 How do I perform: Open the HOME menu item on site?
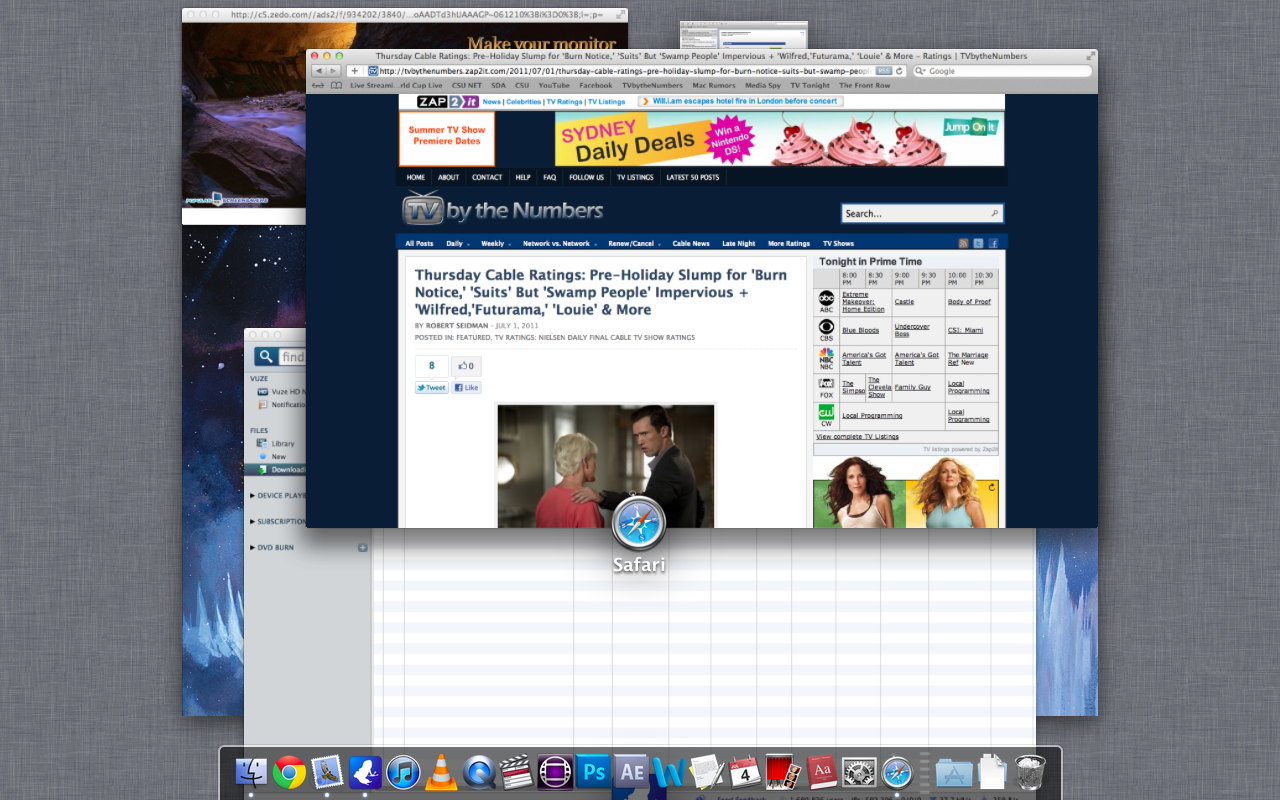tap(416, 177)
